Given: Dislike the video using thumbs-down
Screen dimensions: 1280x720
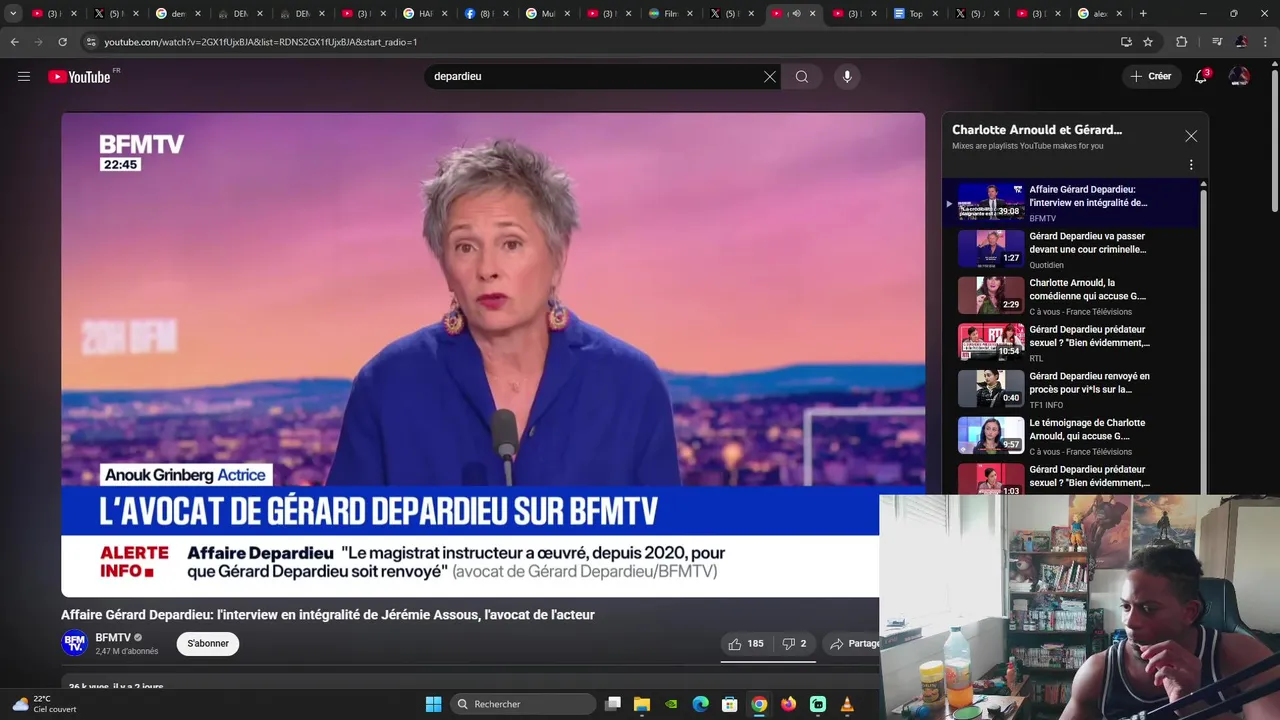Looking at the screenshot, I should click(794, 644).
